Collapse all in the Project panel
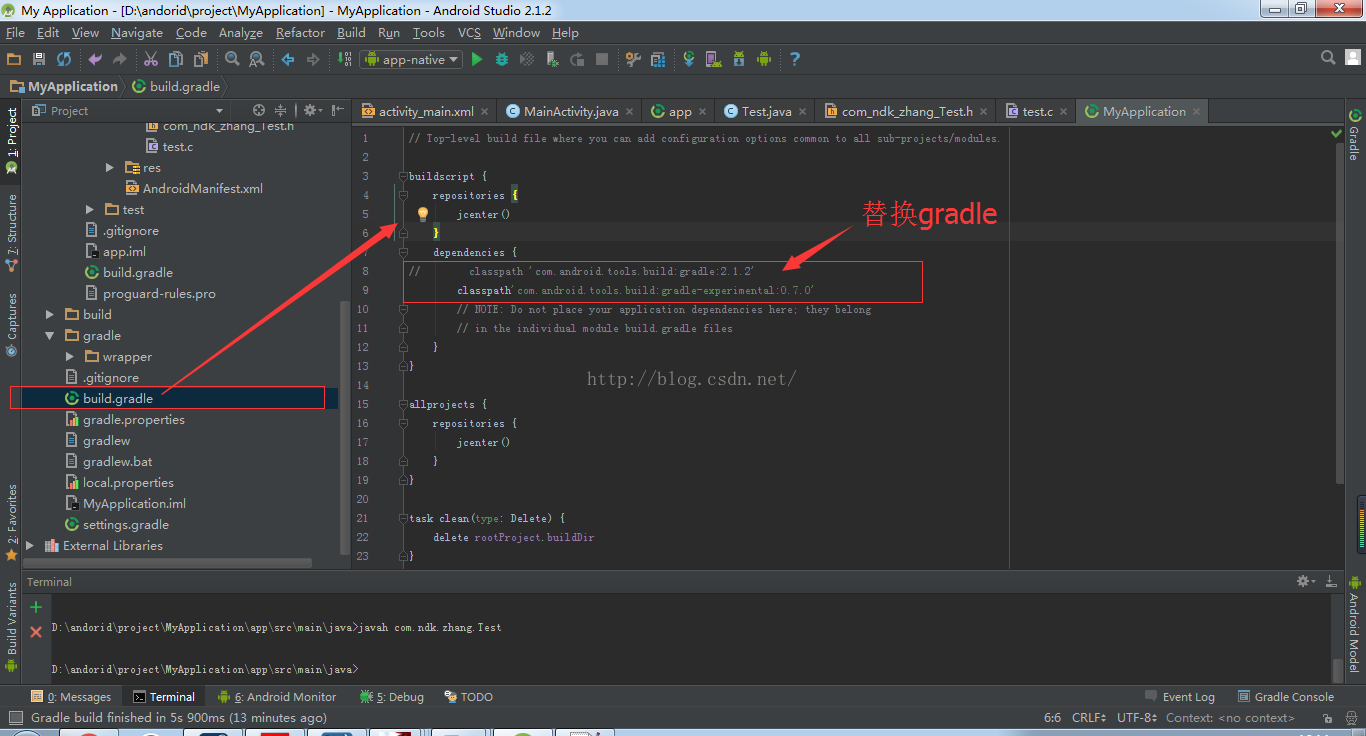Viewport: 1366px width, 736px height. coord(281,110)
